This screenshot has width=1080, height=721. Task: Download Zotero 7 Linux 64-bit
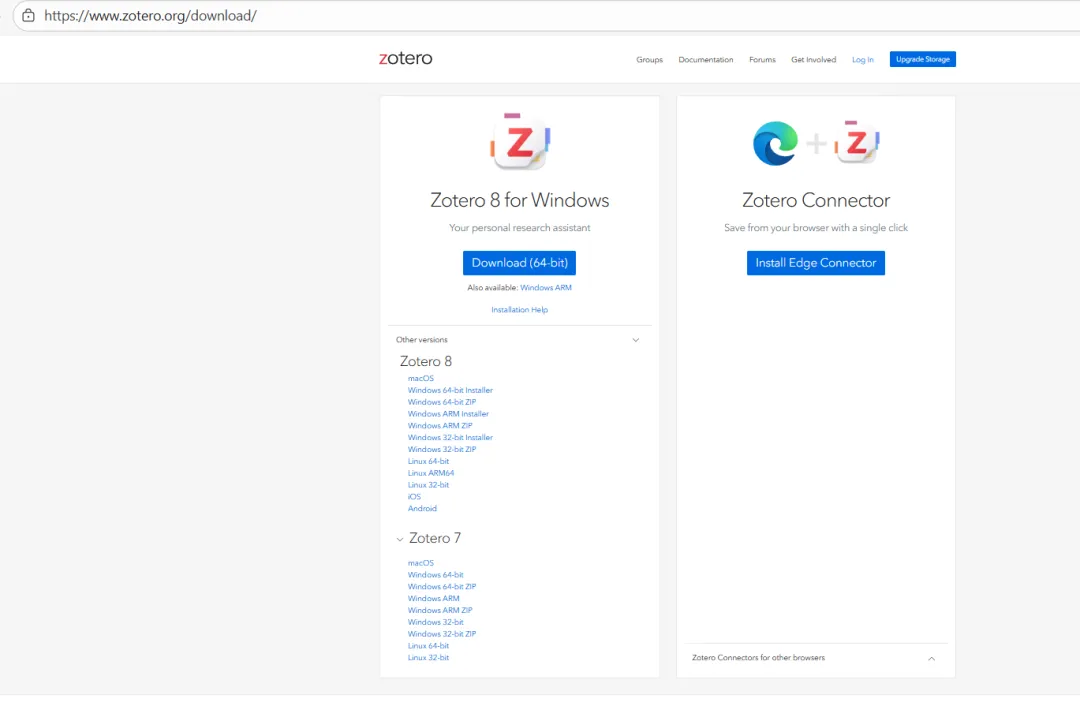coord(428,646)
